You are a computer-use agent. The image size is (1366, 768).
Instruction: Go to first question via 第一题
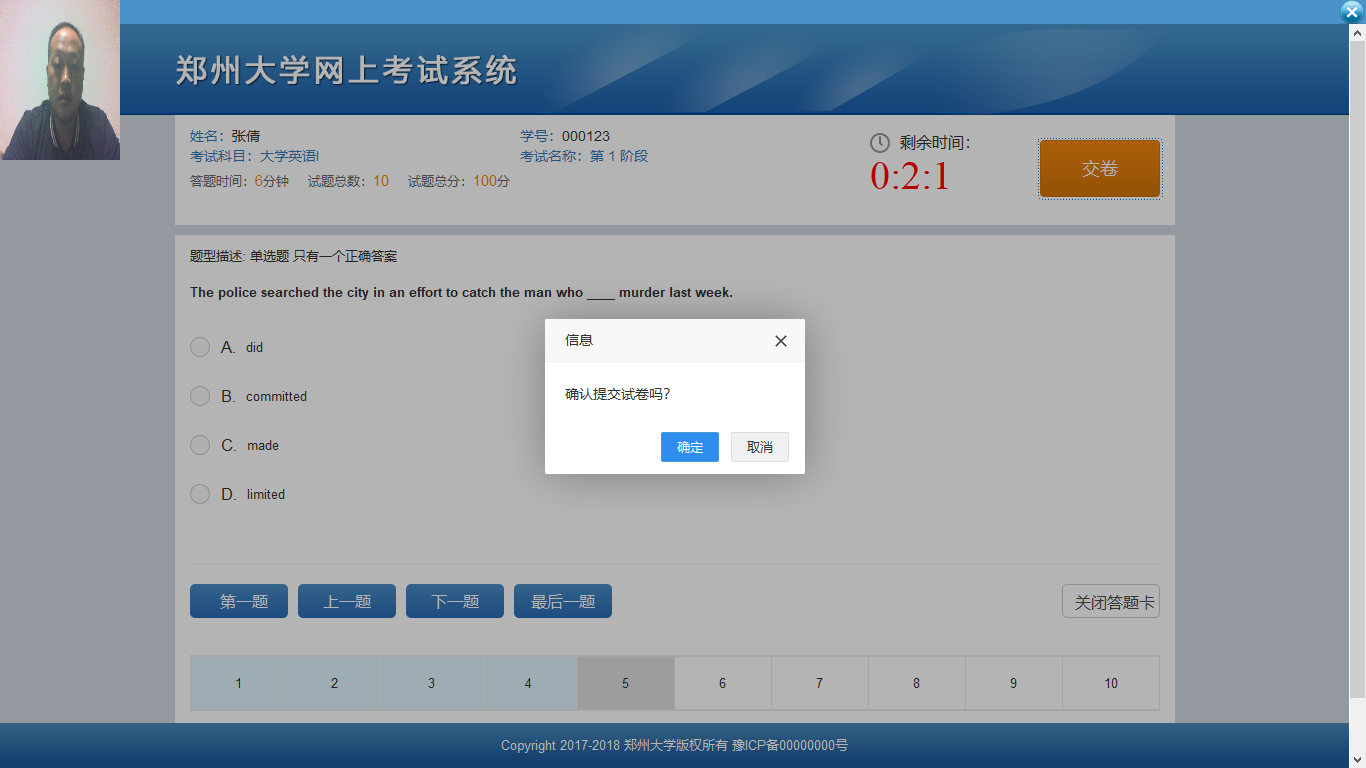[239, 601]
